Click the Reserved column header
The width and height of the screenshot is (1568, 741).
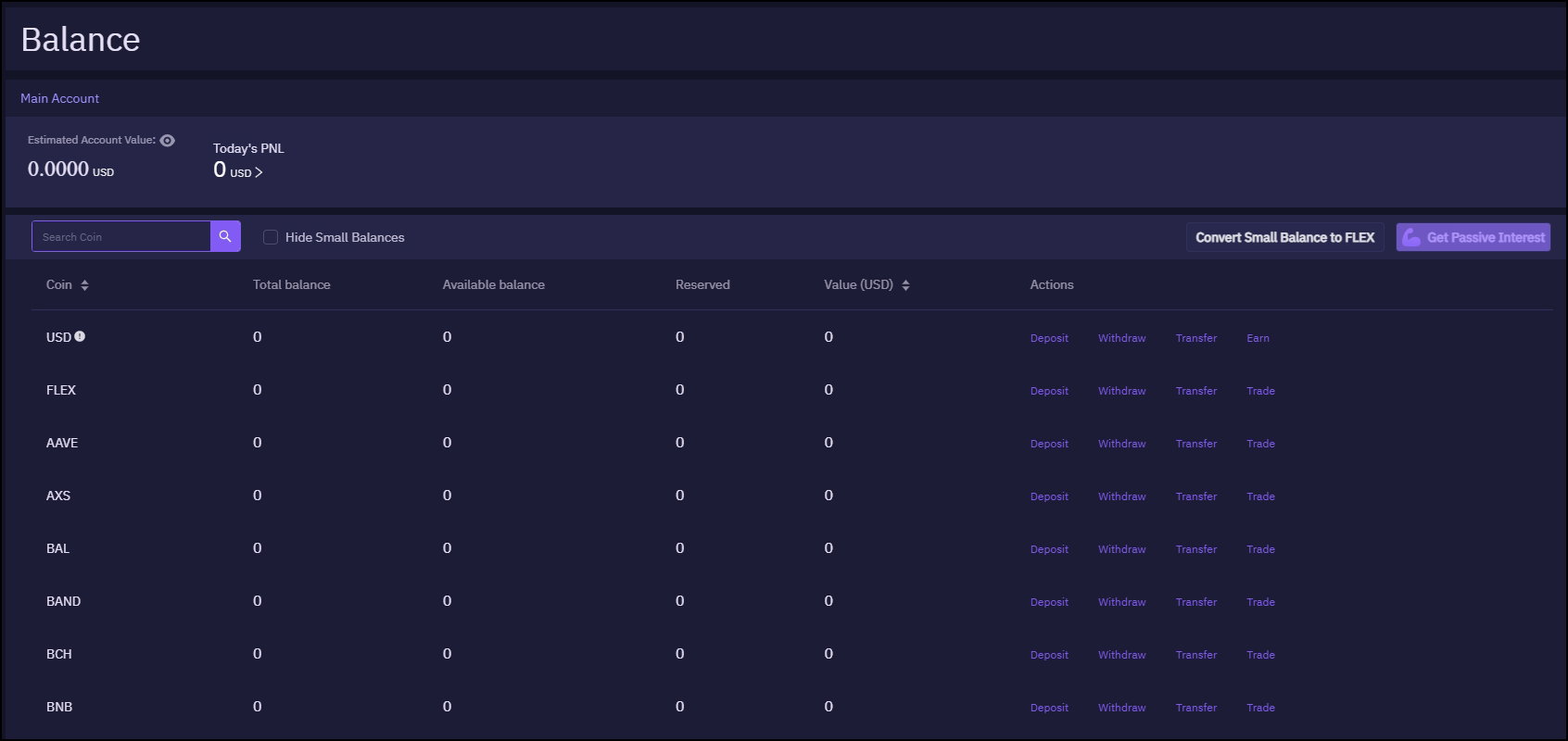702,284
